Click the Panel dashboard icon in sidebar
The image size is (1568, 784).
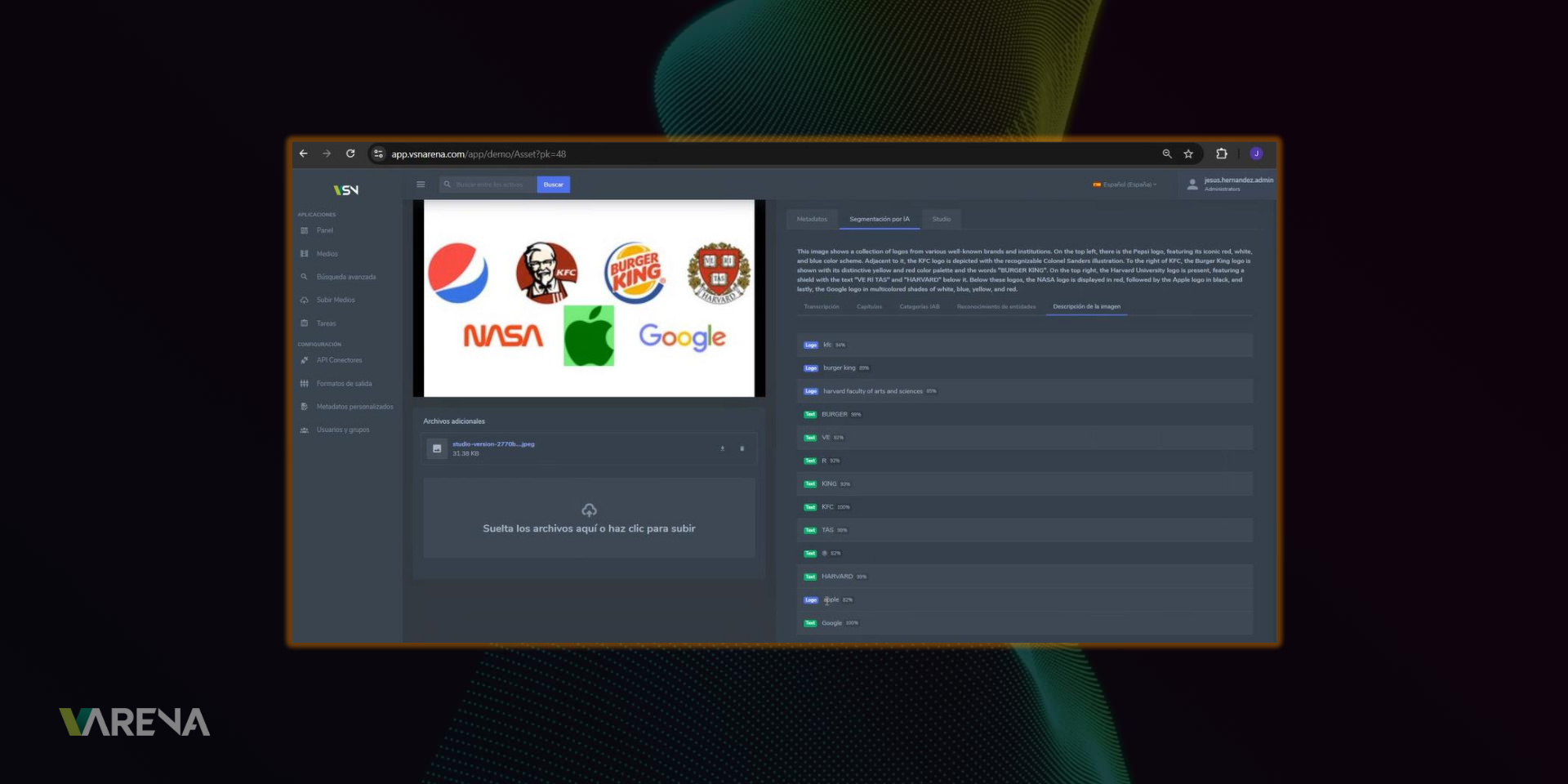305,230
